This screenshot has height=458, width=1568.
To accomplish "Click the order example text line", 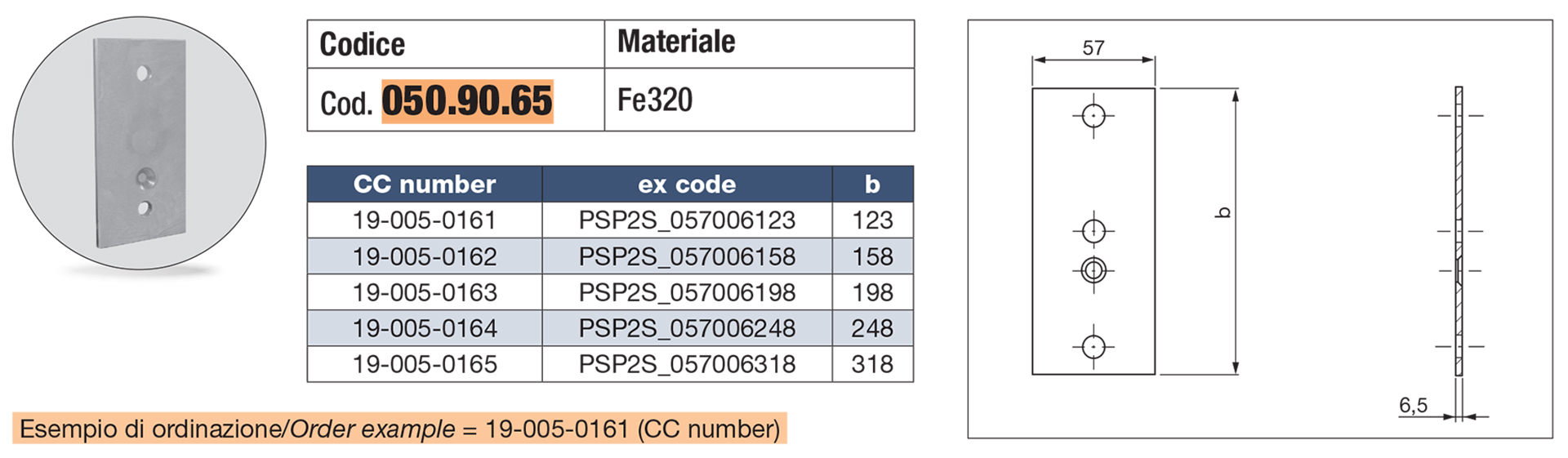I will (x=399, y=429).
